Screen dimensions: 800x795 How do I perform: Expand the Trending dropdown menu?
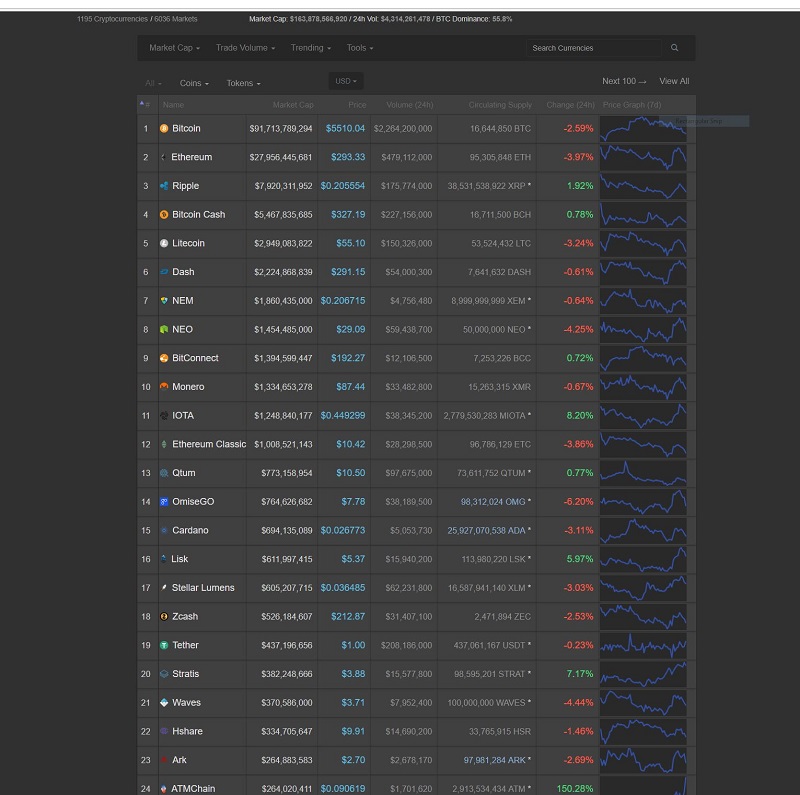click(311, 47)
